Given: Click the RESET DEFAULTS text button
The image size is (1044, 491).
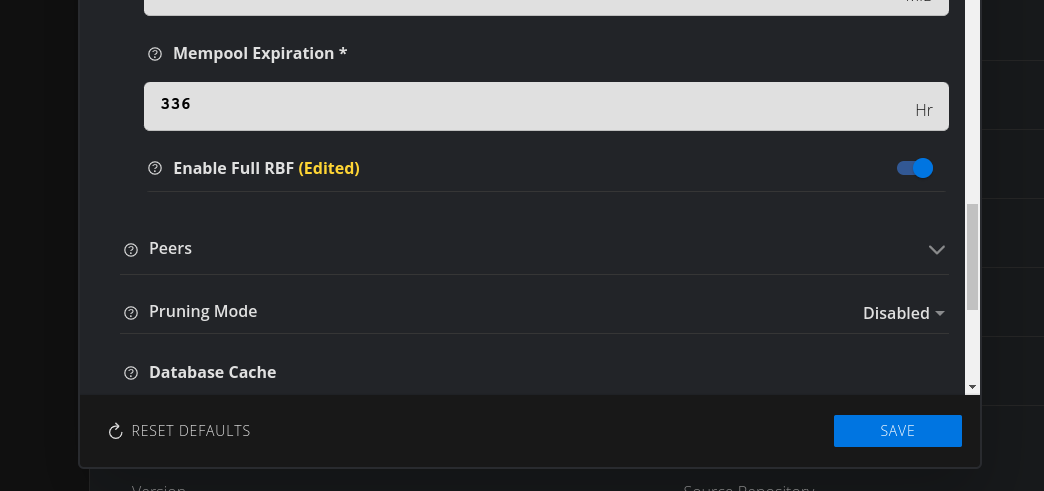Looking at the screenshot, I should (191, 431).
